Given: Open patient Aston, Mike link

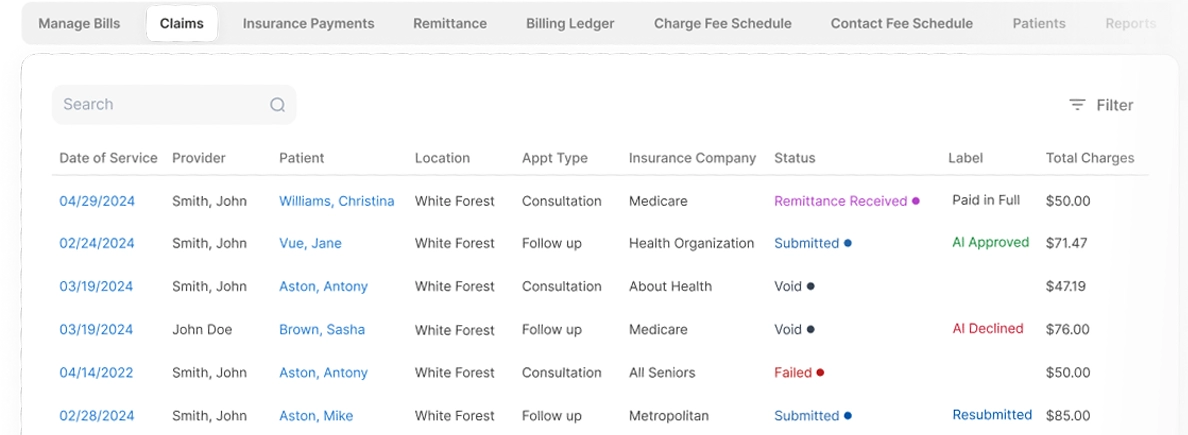Looking at the screenshot, I should click(x=316, y=416).
